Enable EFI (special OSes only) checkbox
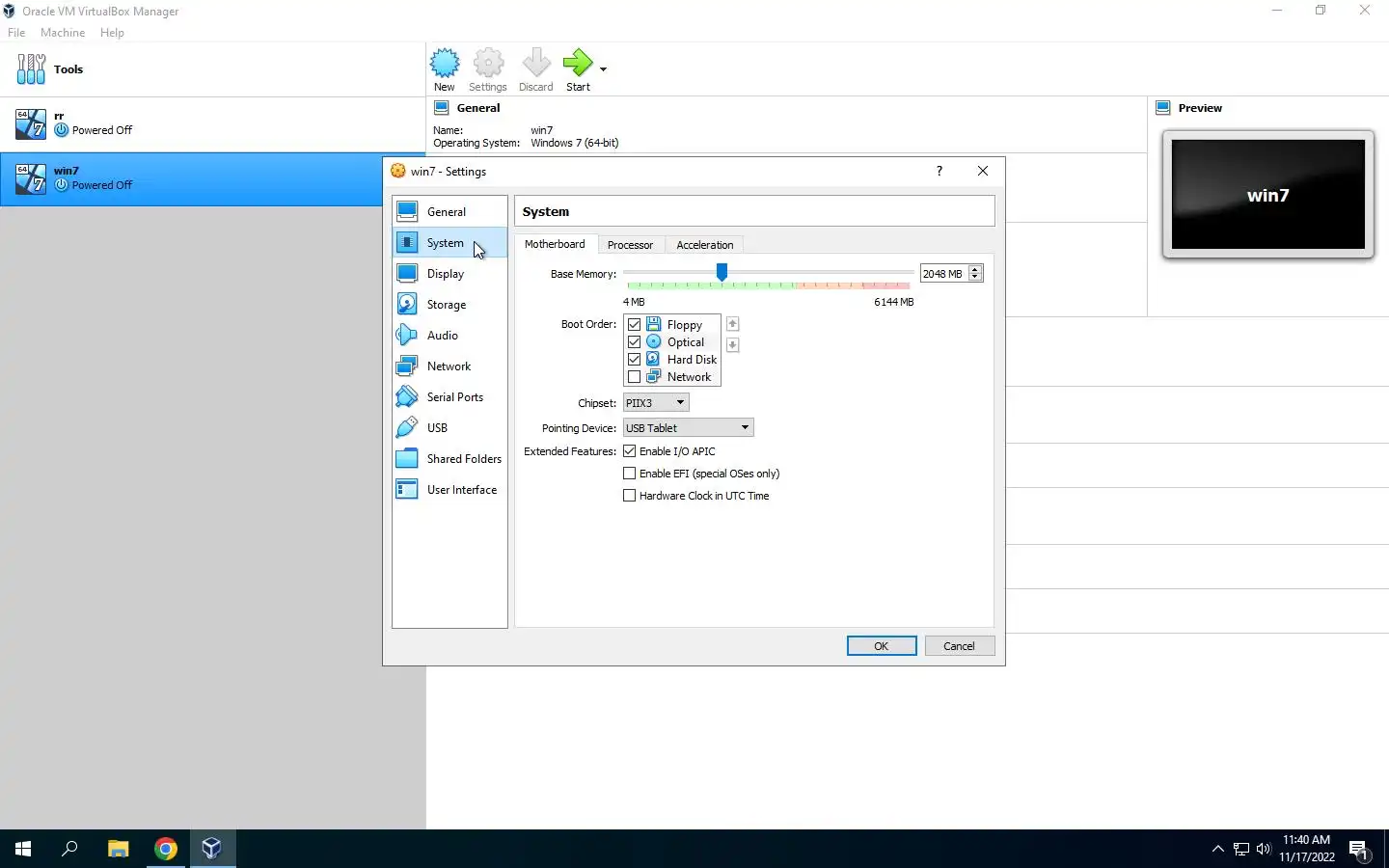Image resolution: width=1389 pixels, height=868 pixels. 630,474
